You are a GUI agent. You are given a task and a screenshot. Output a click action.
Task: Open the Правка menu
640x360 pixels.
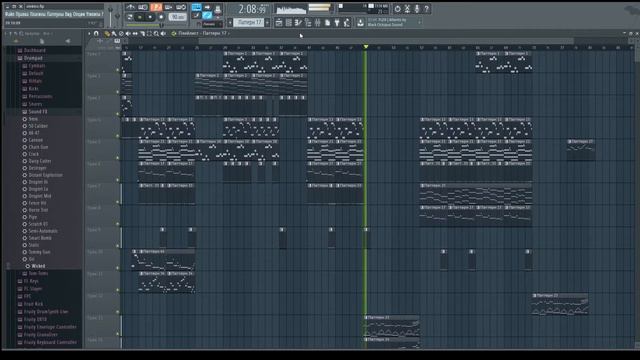(23, 14)
